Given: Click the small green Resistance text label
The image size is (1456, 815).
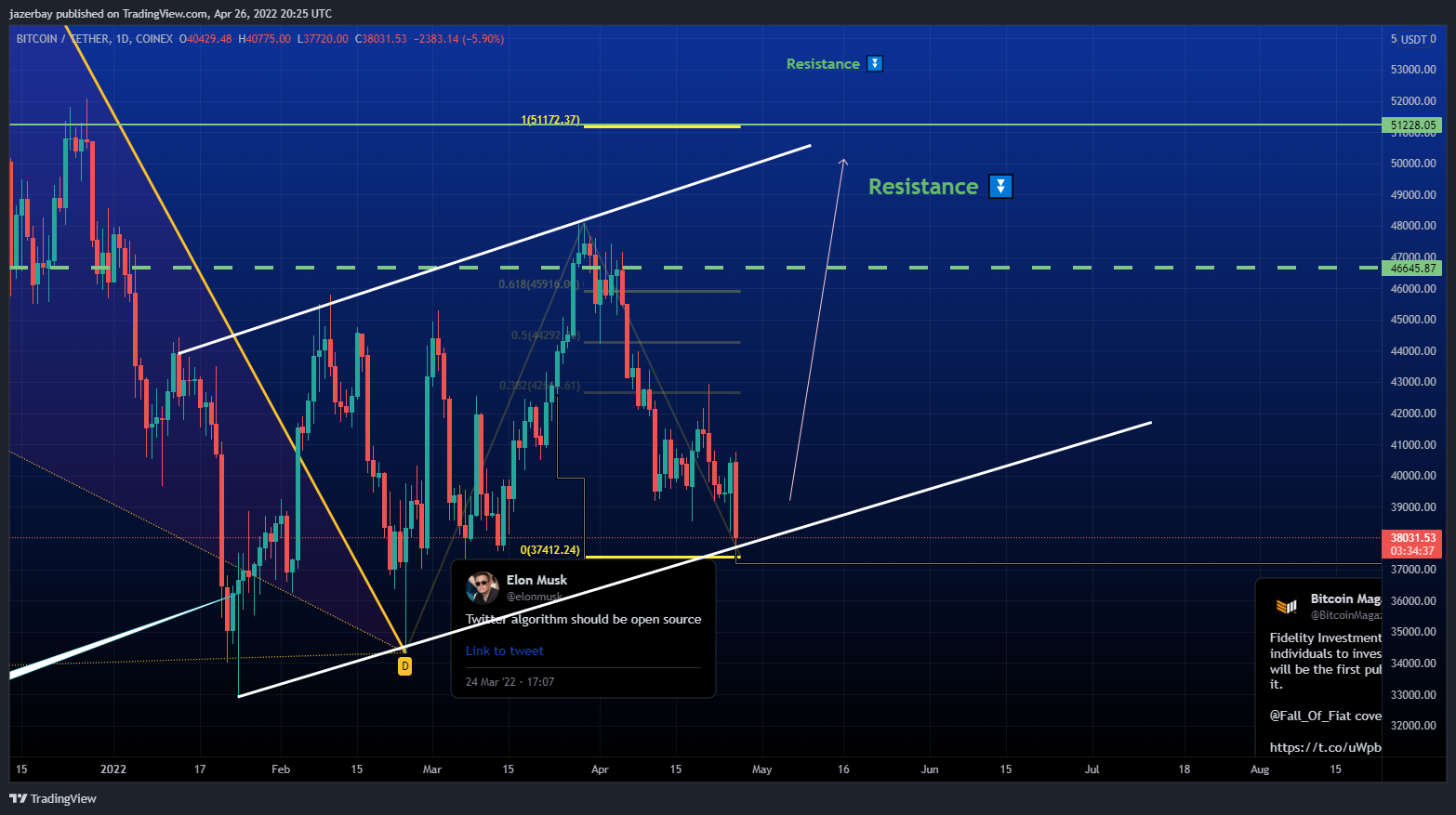Looking at the screenshot, I should coord(823,63).
